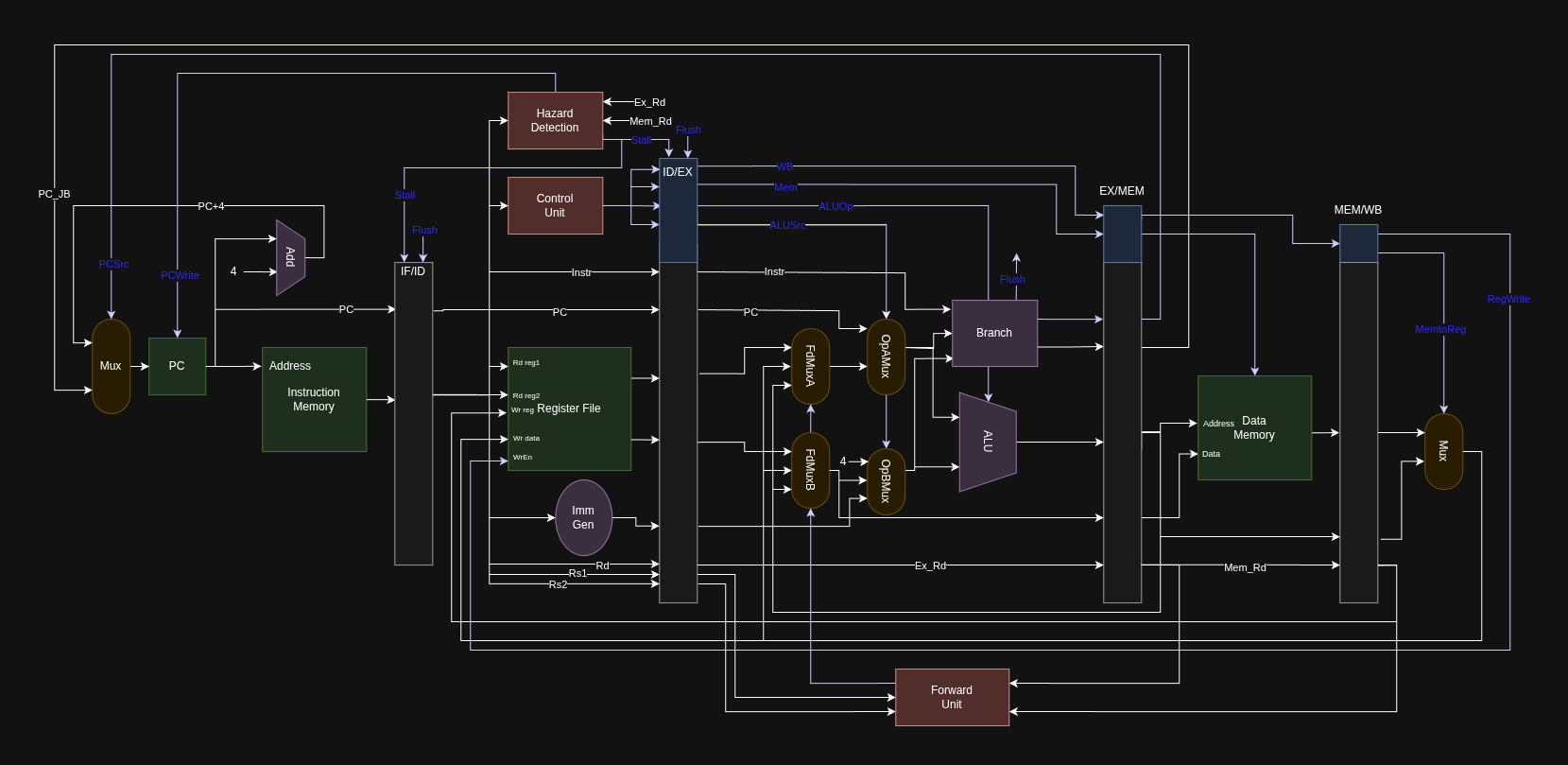
Task: Select the RegWrite signal label
Action: [x=1508, y=299]
